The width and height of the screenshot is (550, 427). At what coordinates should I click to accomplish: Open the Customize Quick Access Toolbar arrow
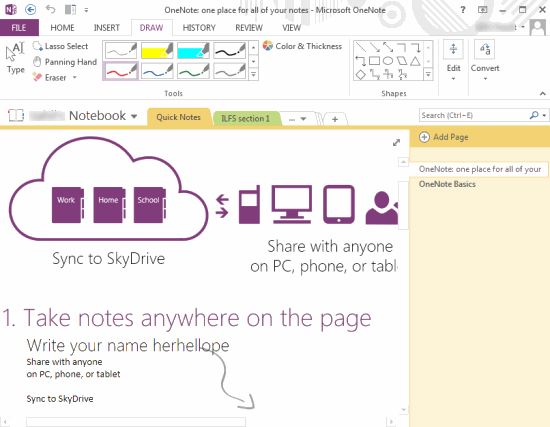pos(86,10)
